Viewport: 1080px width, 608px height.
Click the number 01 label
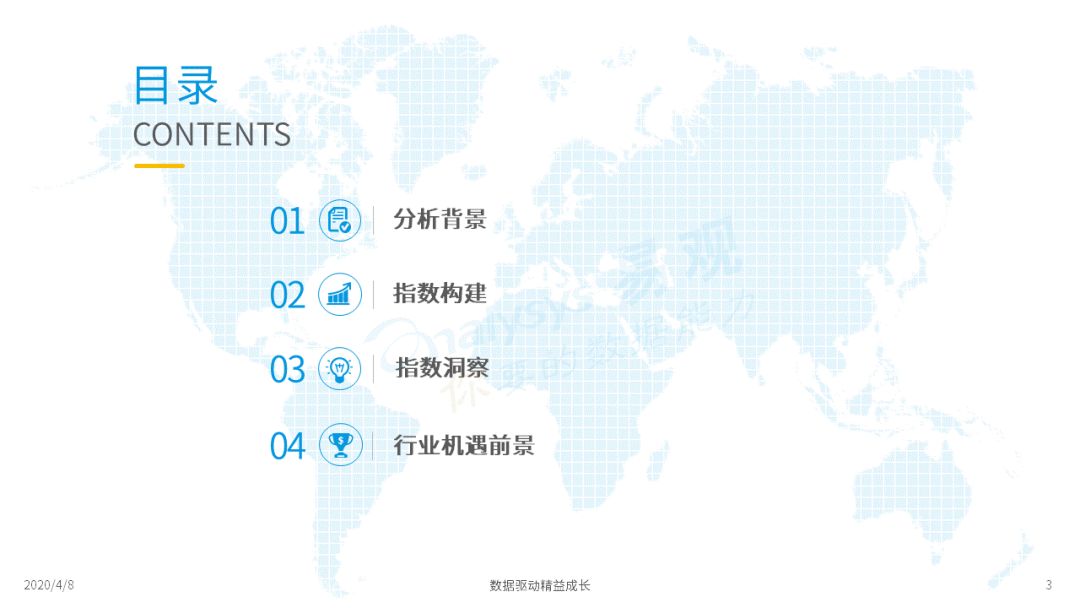pyautogui.click(x=289, y=221)
